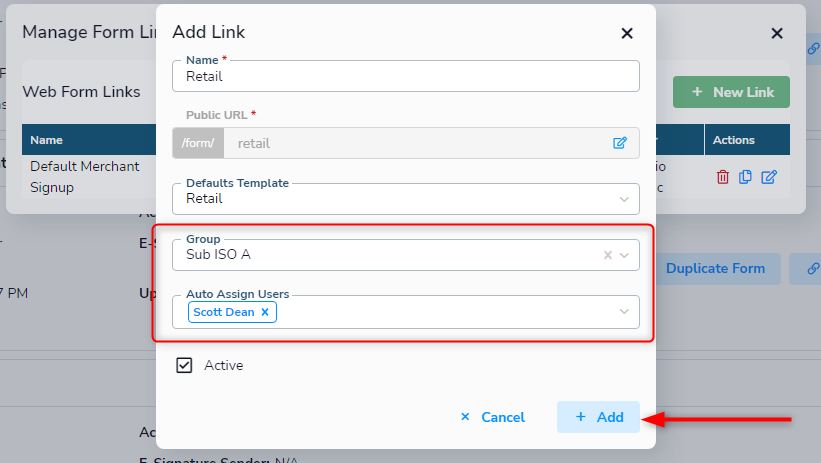Viewport: 821px width, 463px height.
Task: Click the edit icon in Public URL field
Action: tap(619, 143)
